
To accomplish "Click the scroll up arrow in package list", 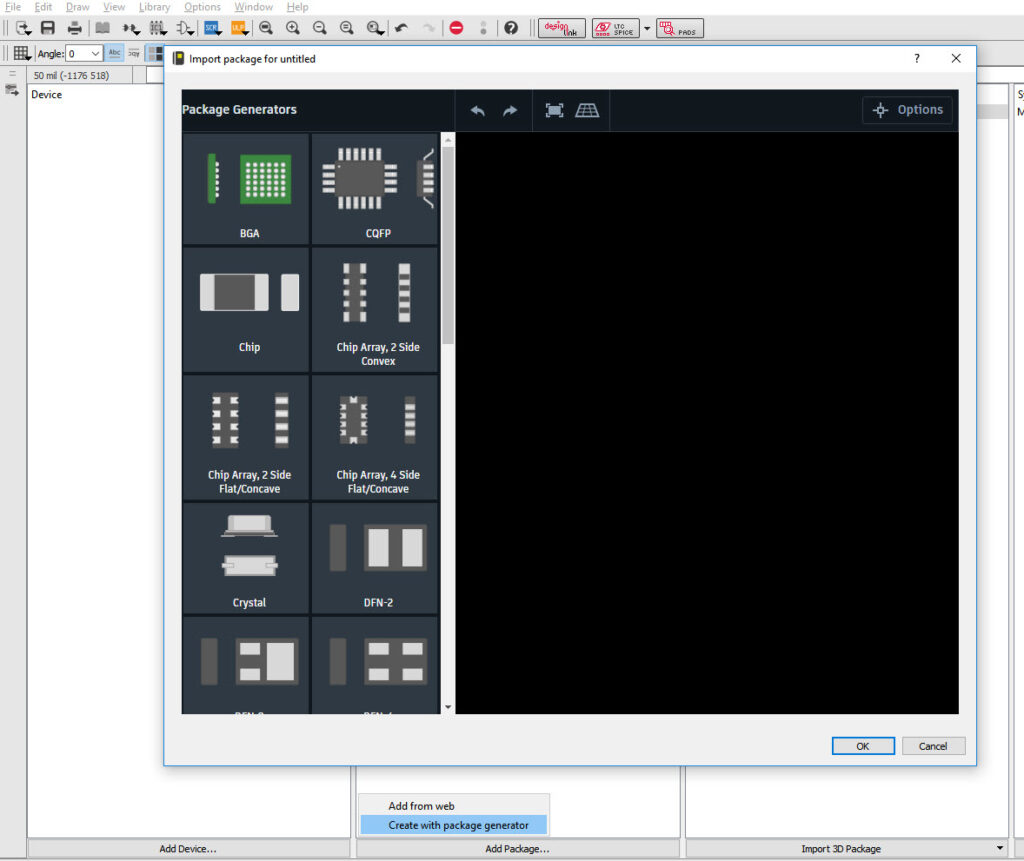I will pyautogui.click(x=448, y=140).
